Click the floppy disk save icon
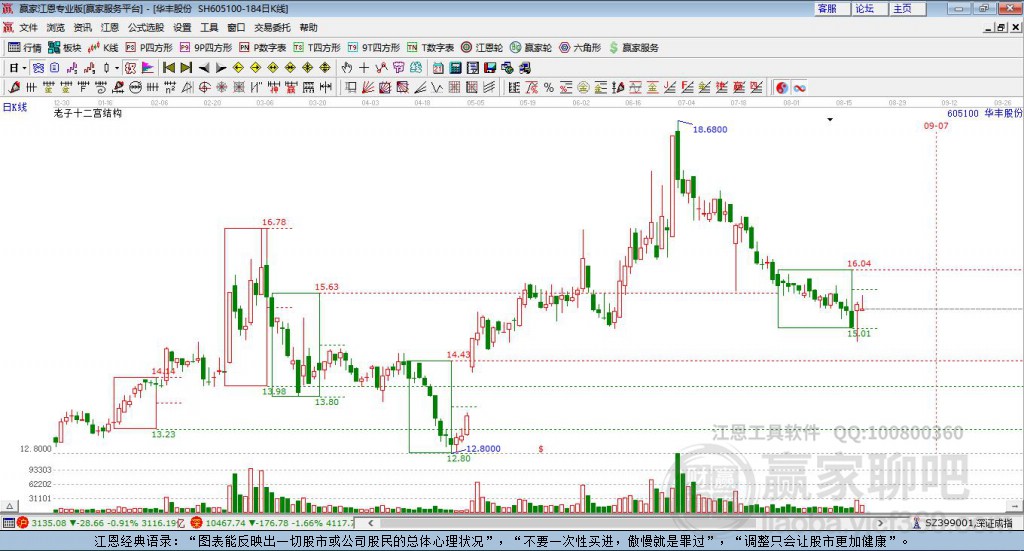Screen dimensions: 1024x551 pyautogui.click(x=490, y=68)
